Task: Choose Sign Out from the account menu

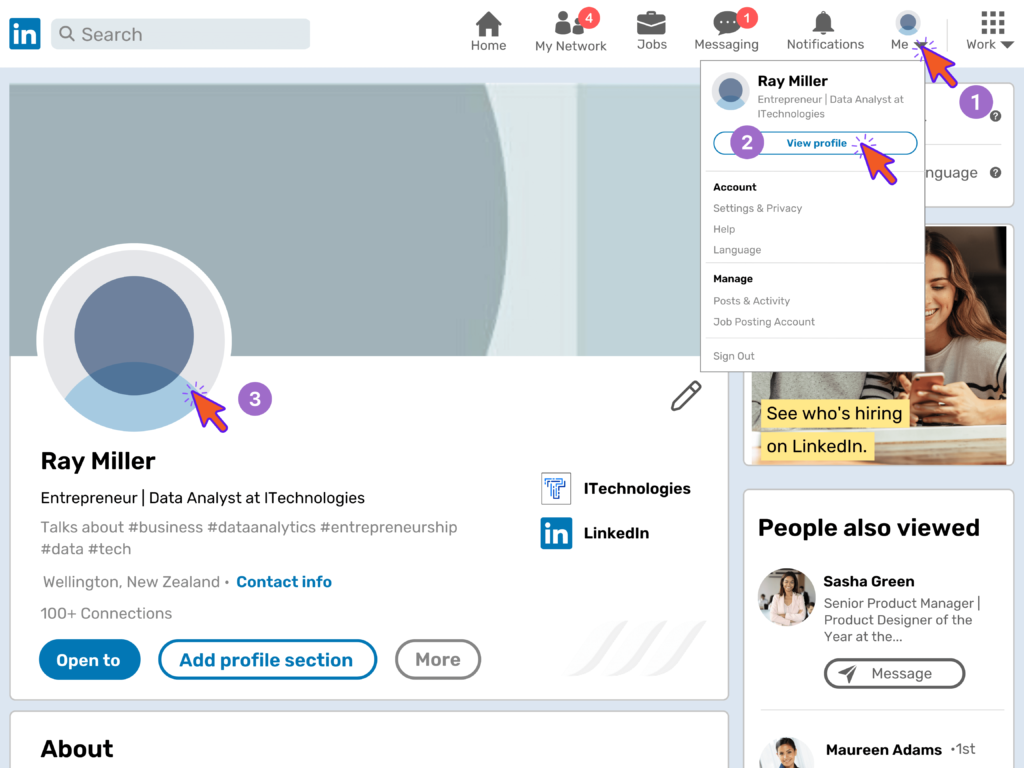Action: coord(733,355)
